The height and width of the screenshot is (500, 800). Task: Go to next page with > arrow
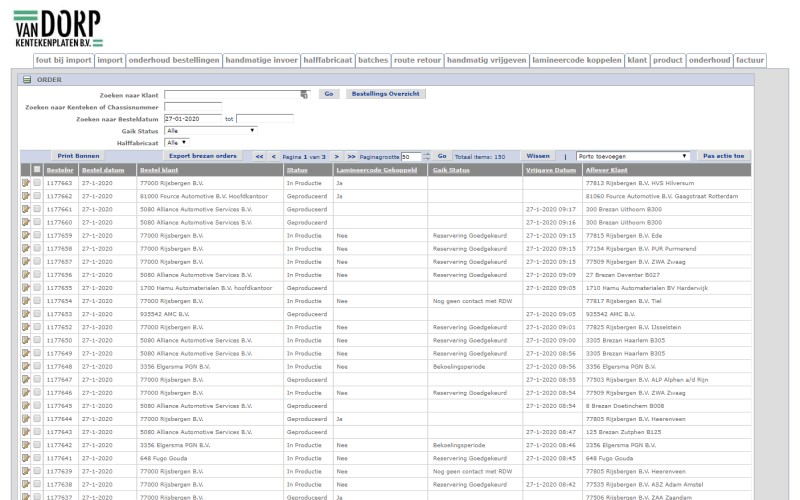tap(337, 157)
